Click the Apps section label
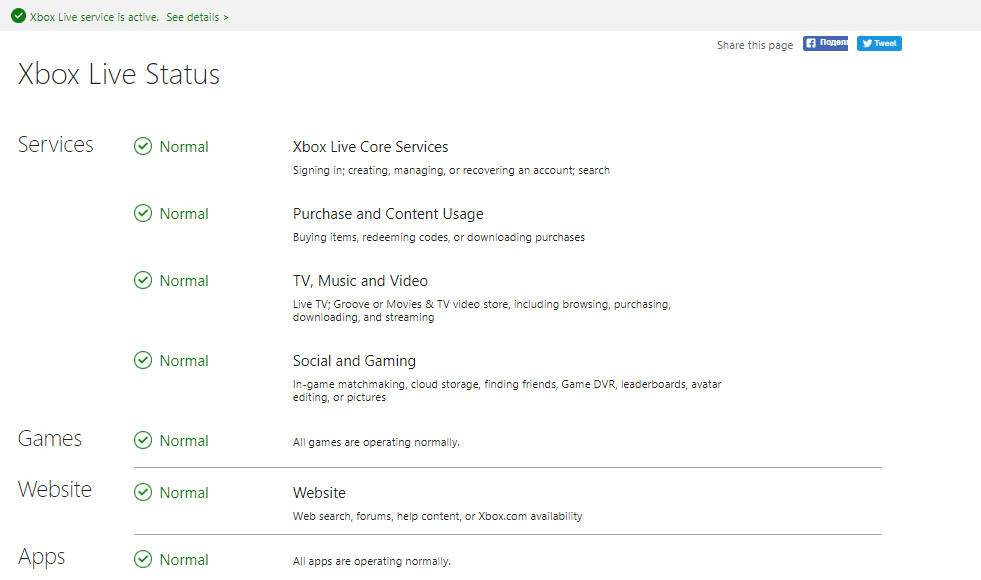Image resolution: width=981 pixels, height=580 pixels. (x=41, y=557)
